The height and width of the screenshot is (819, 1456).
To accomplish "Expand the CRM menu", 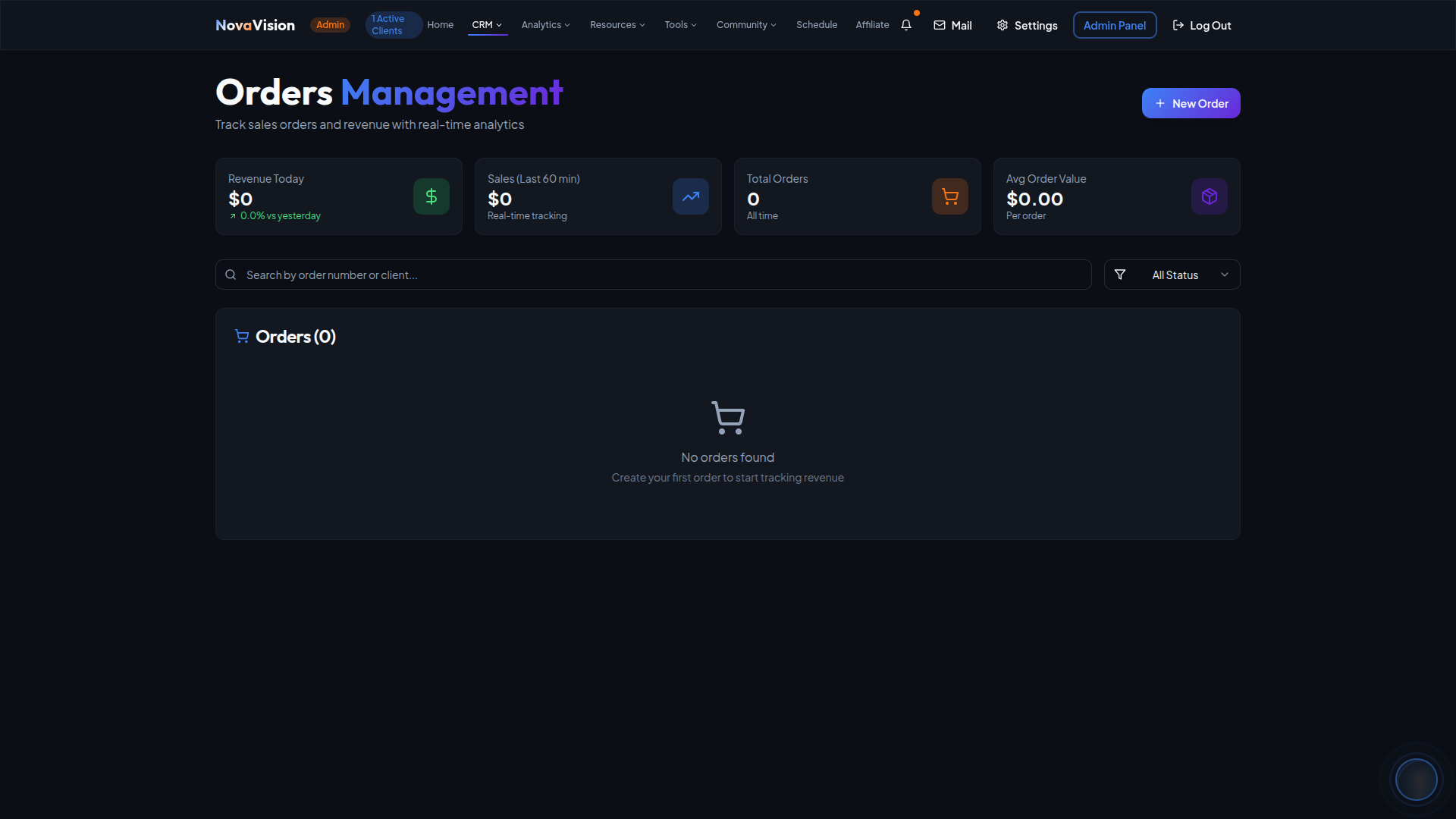I will click(487, 25).
